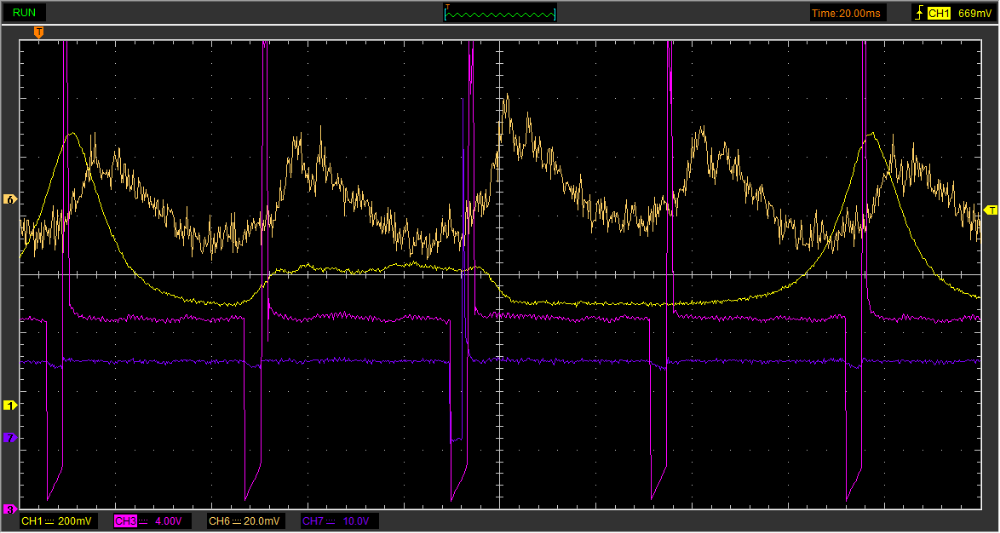Open the CH6 20.0mV vertical scale setting
1000x533 pixels.
(x=263, y=521)
